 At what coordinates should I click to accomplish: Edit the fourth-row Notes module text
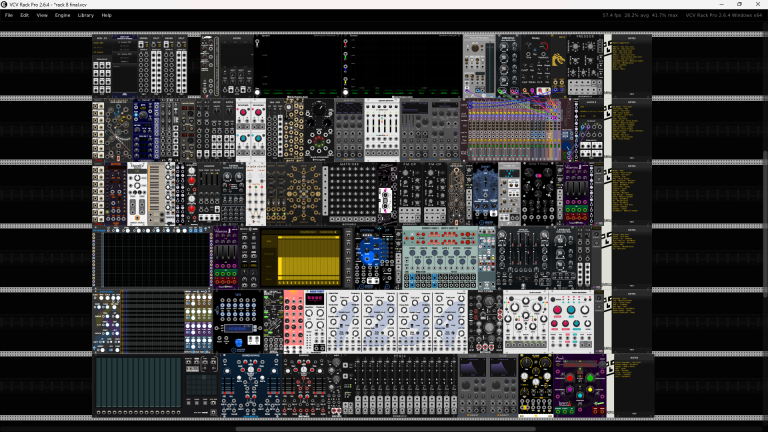(x=632, y=258)
